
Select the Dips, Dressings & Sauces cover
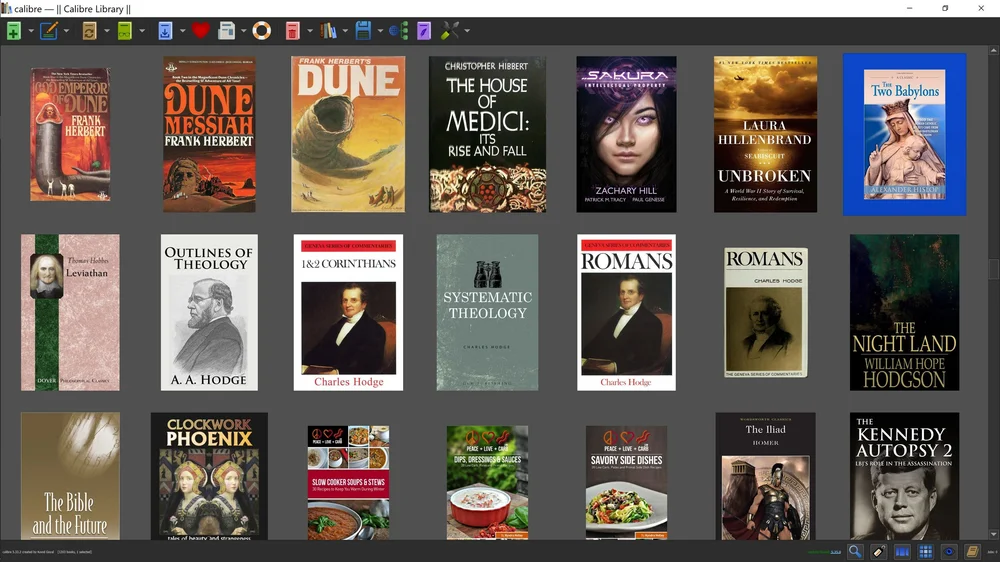click(487, 482)
